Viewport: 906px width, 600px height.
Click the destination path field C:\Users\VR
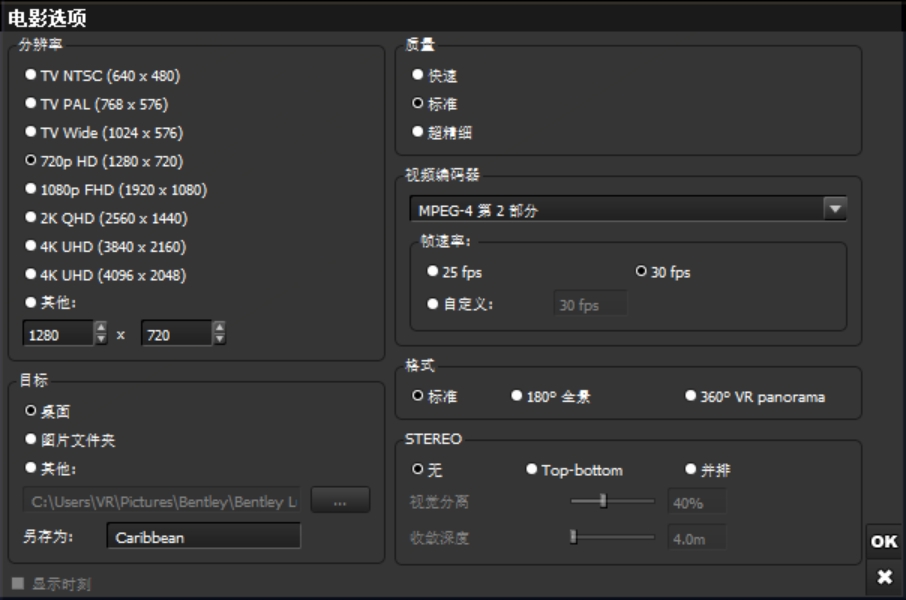tap(162, 501)
